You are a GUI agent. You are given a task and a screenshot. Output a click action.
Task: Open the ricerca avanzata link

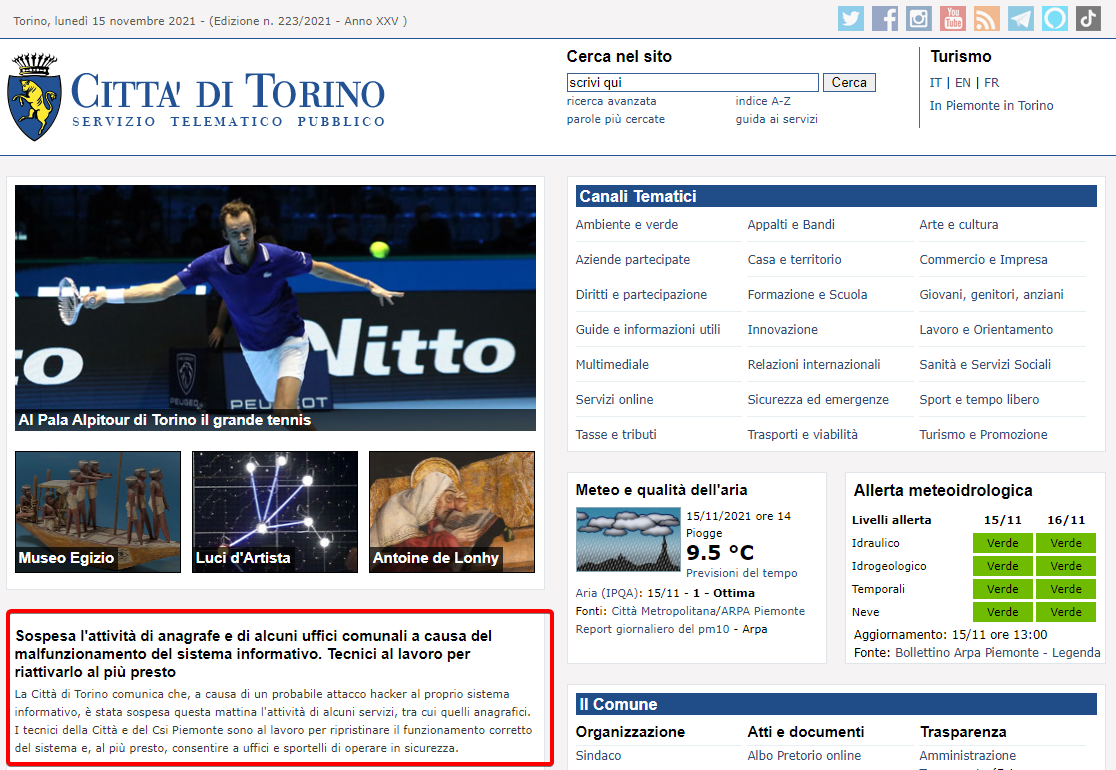pos(611,101)
